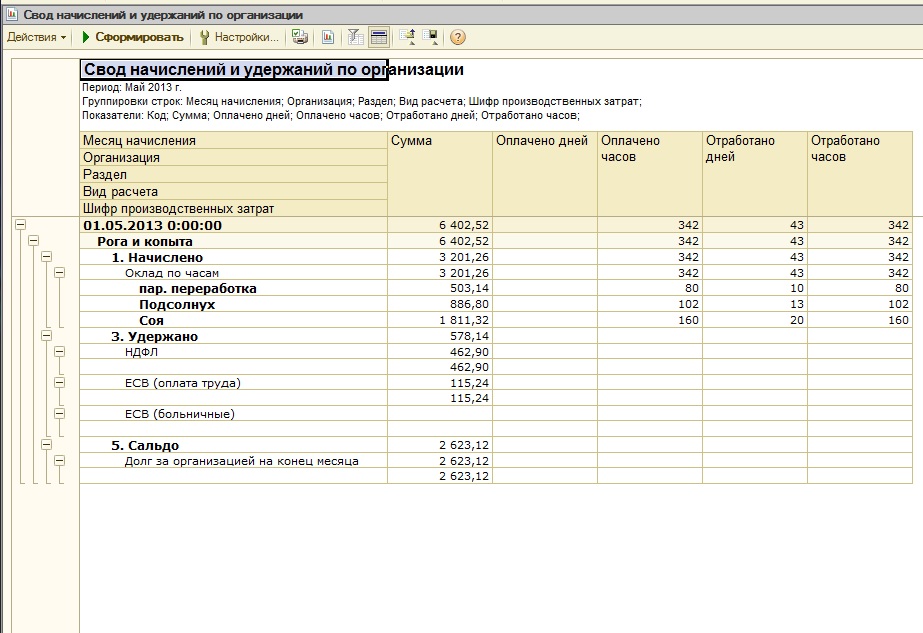
Task: Click the Отработано дней column header
Action: tap(755, 174)
